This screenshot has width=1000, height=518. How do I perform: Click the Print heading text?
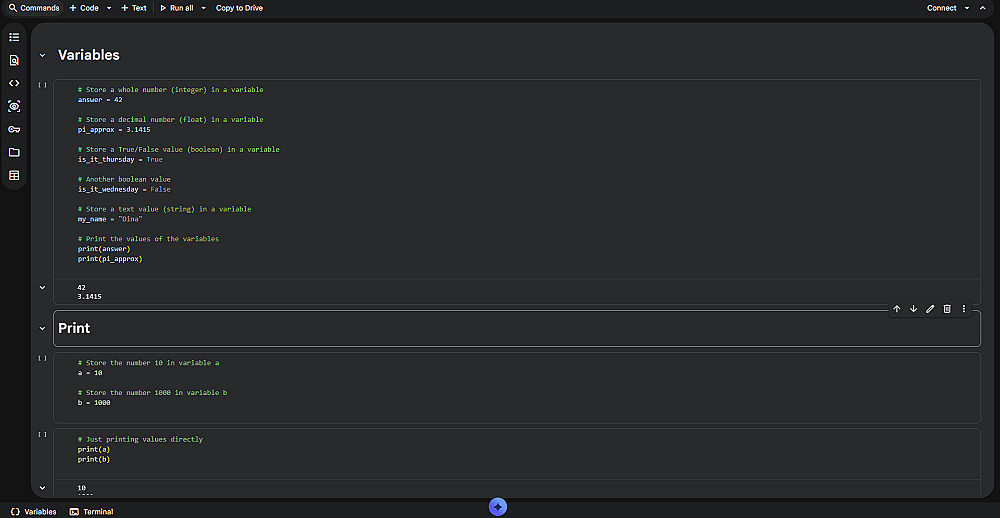pos(74,329)
